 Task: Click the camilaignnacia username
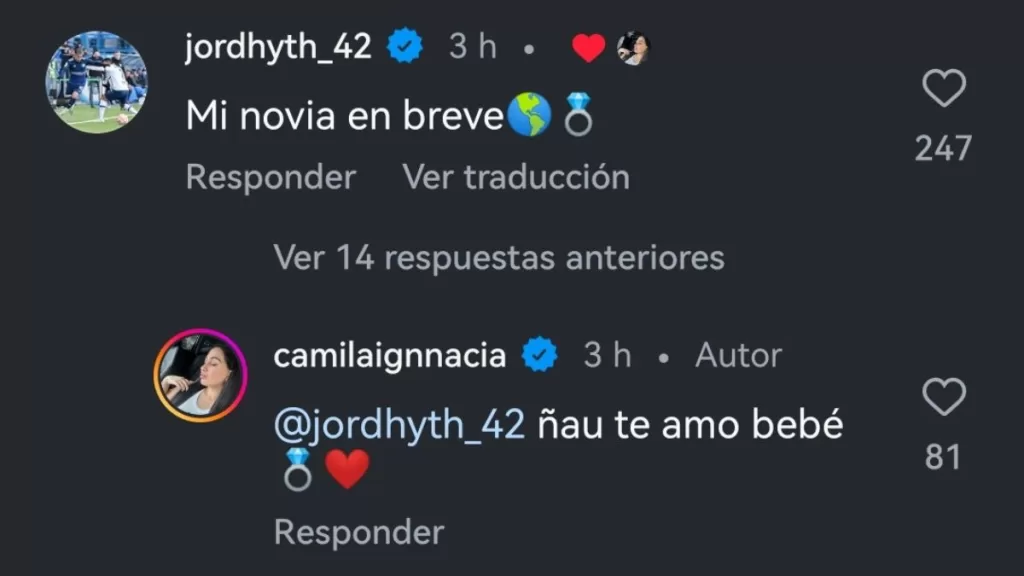[x=389, y=355]
